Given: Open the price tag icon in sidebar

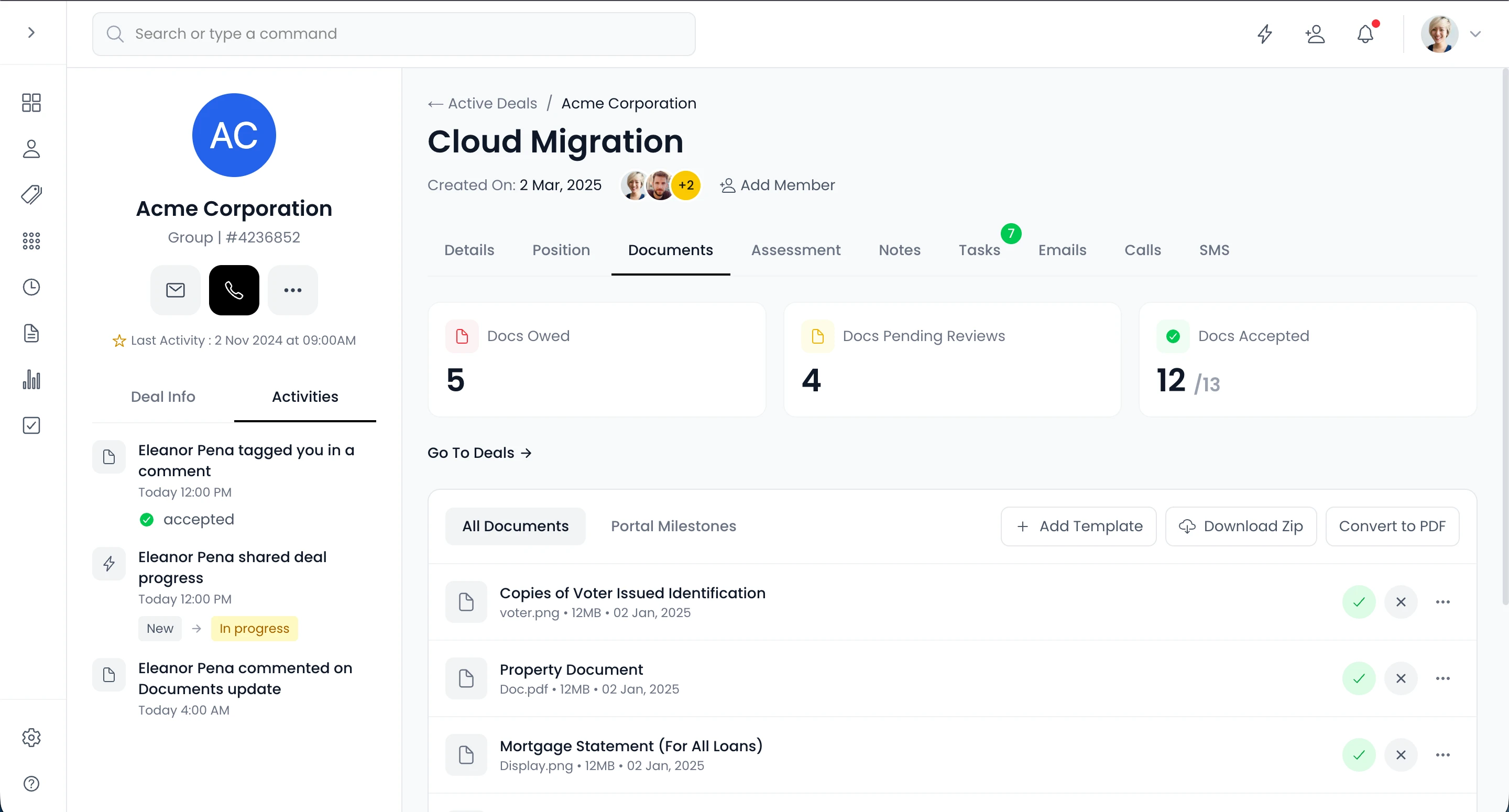Looking at the screenshot, I should 31,194.
